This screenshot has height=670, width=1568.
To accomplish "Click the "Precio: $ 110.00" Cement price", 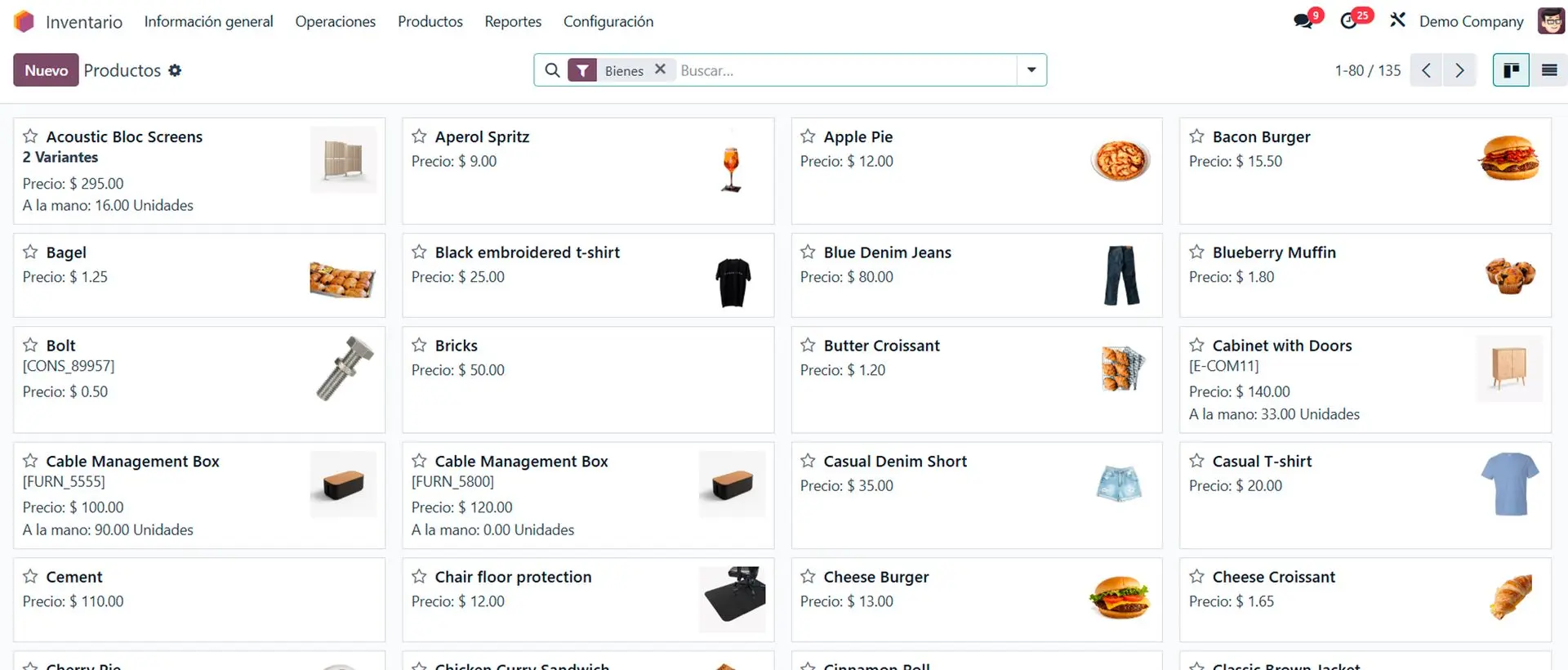I will [73, 601].
